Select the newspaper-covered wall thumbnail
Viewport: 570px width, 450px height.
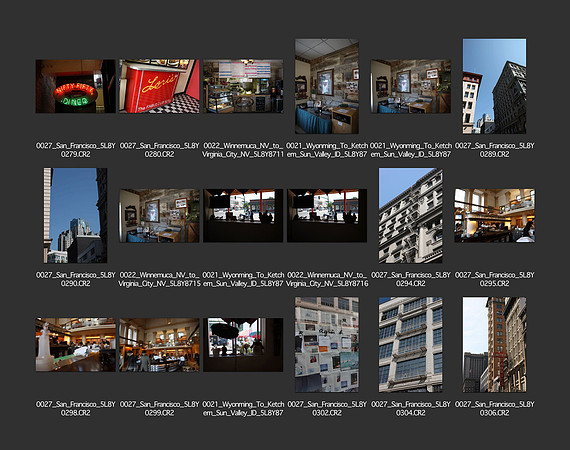click(x=327, y=345)
